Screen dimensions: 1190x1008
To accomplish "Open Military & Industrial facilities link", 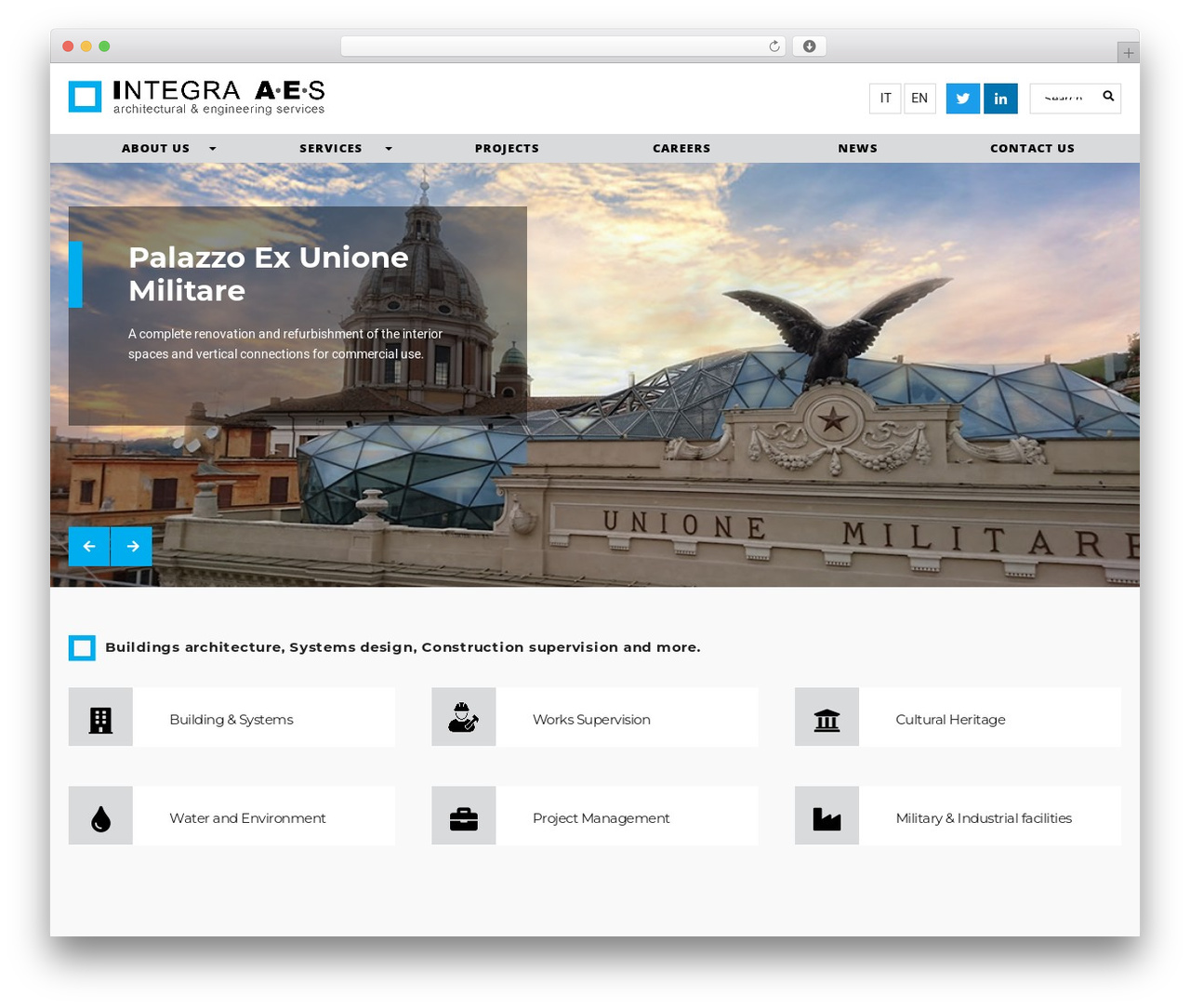I will click(984, 817).
